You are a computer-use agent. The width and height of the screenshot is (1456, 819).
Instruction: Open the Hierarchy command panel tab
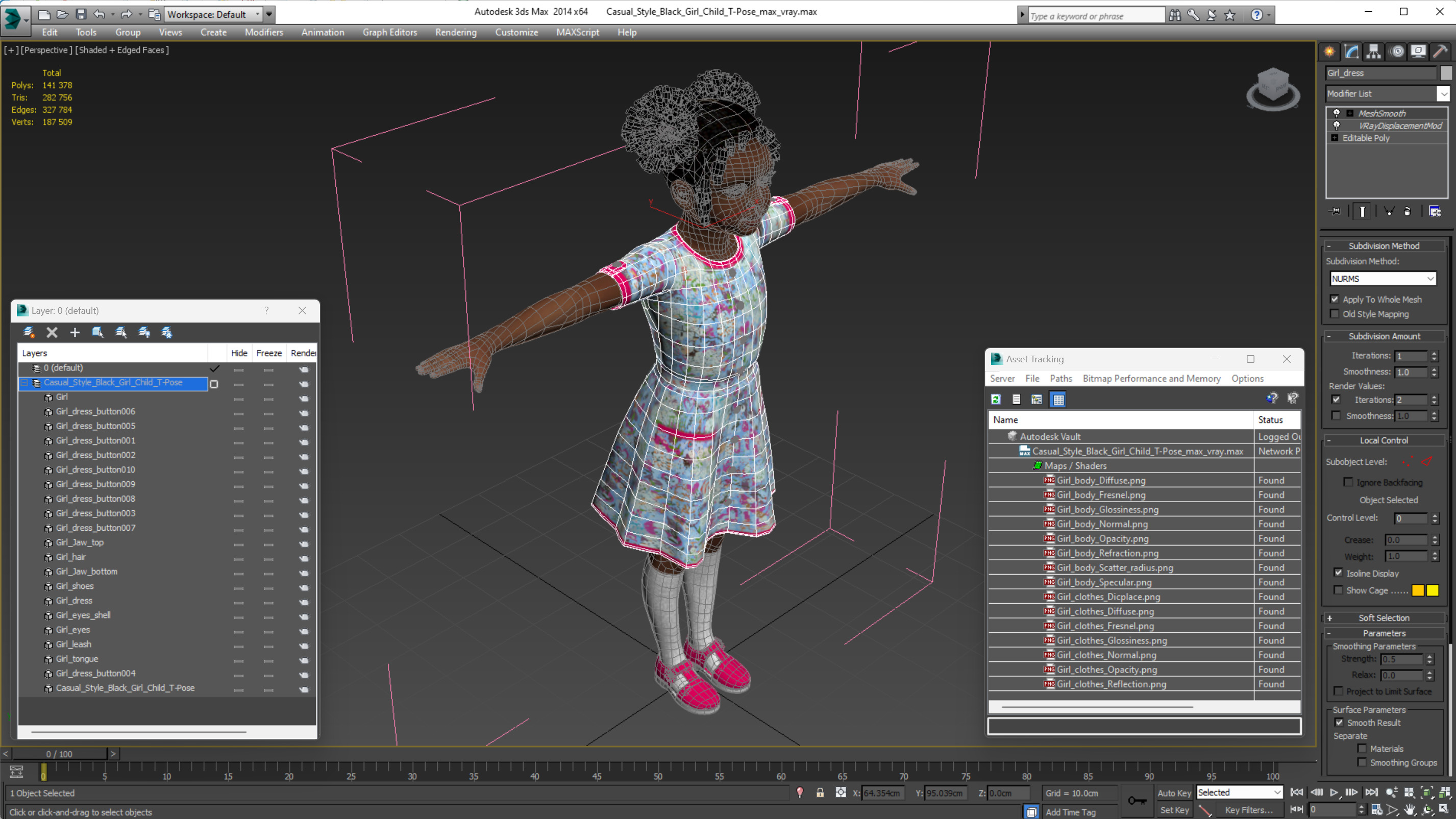[1373, 52]
